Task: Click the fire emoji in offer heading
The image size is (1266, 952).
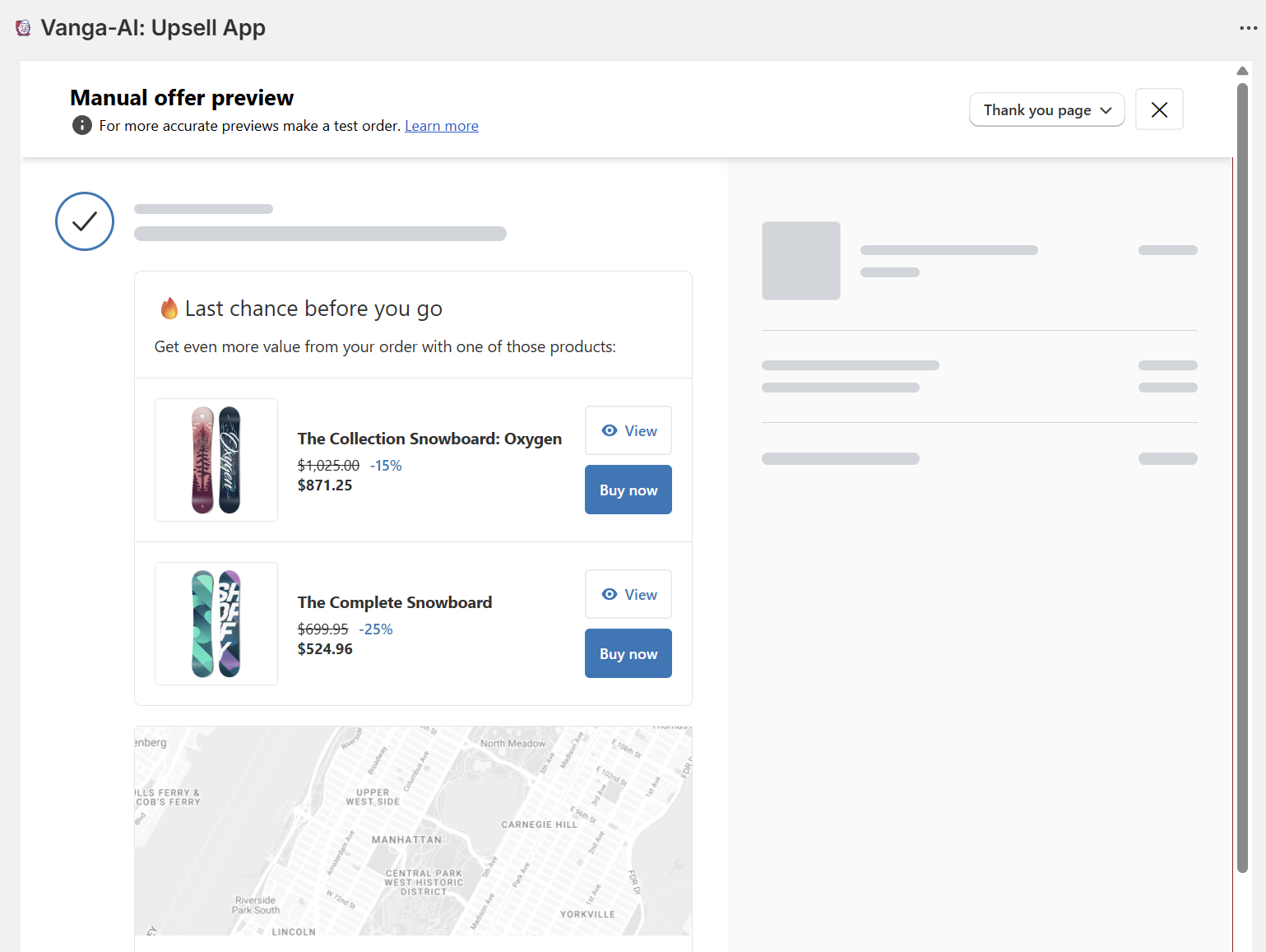Action: 169,309
